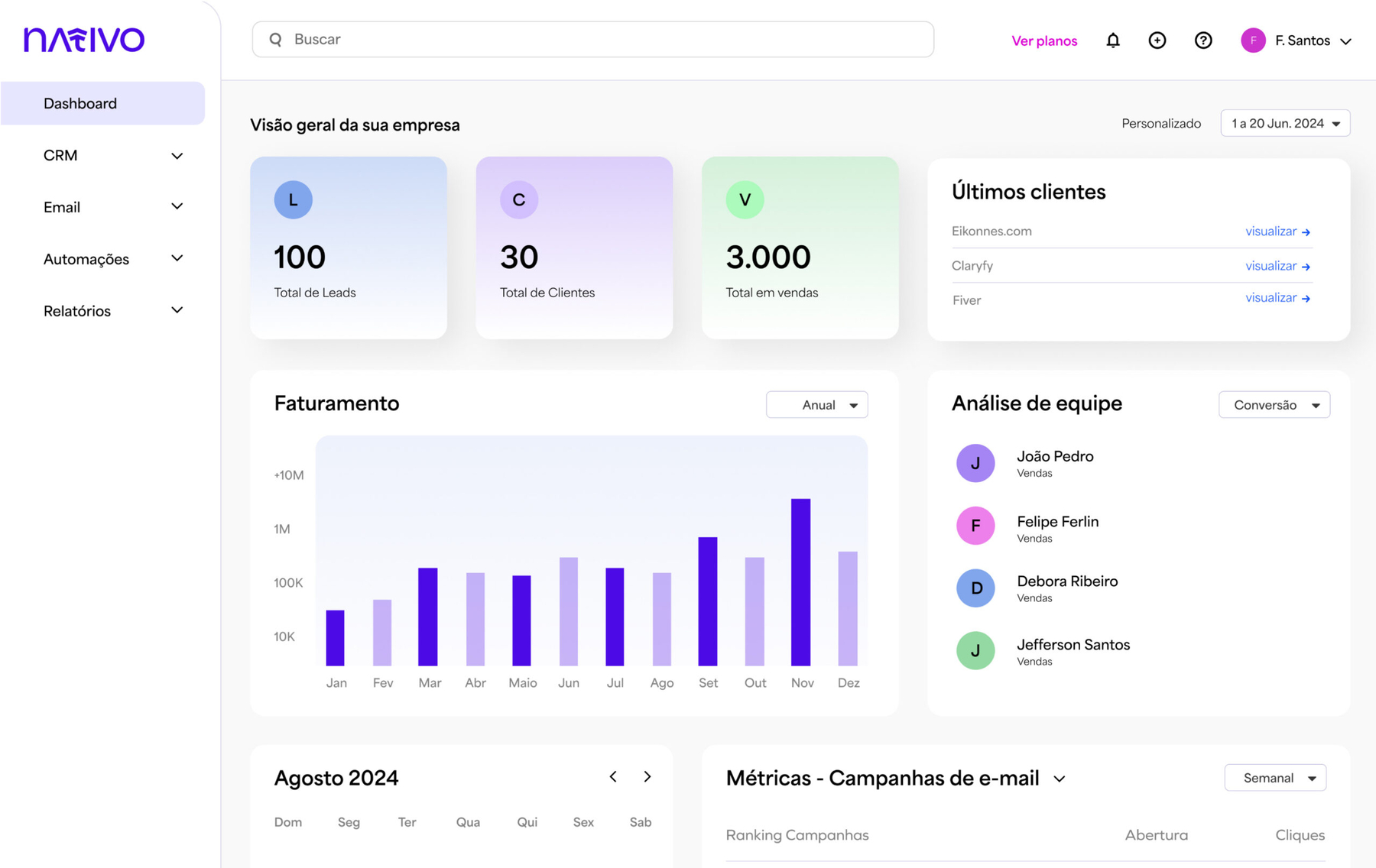Expand the Automações sidebar section
Viewport: 1376px width, 868px height.
tap(113, 259)
